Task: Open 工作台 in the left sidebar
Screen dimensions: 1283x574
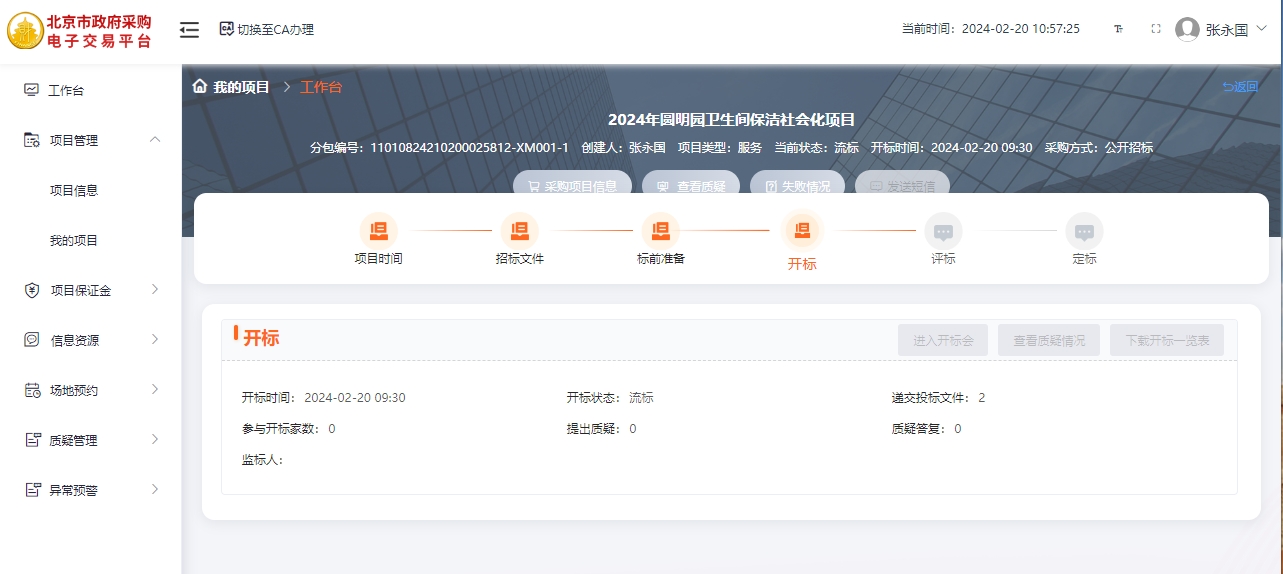Action: click(x=90, y=90)
